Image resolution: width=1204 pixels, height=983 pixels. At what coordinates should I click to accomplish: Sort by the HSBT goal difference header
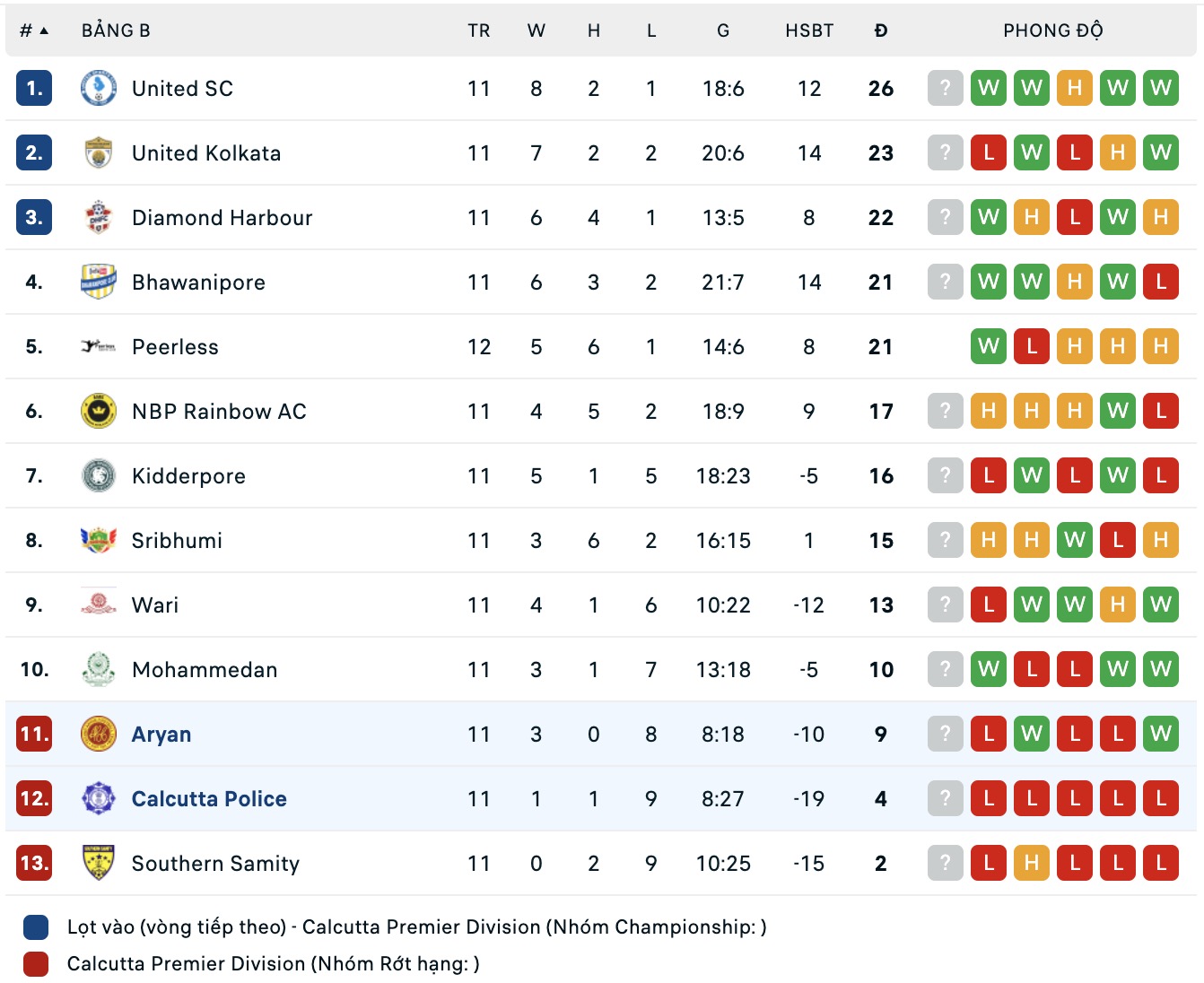pos(808,30)
